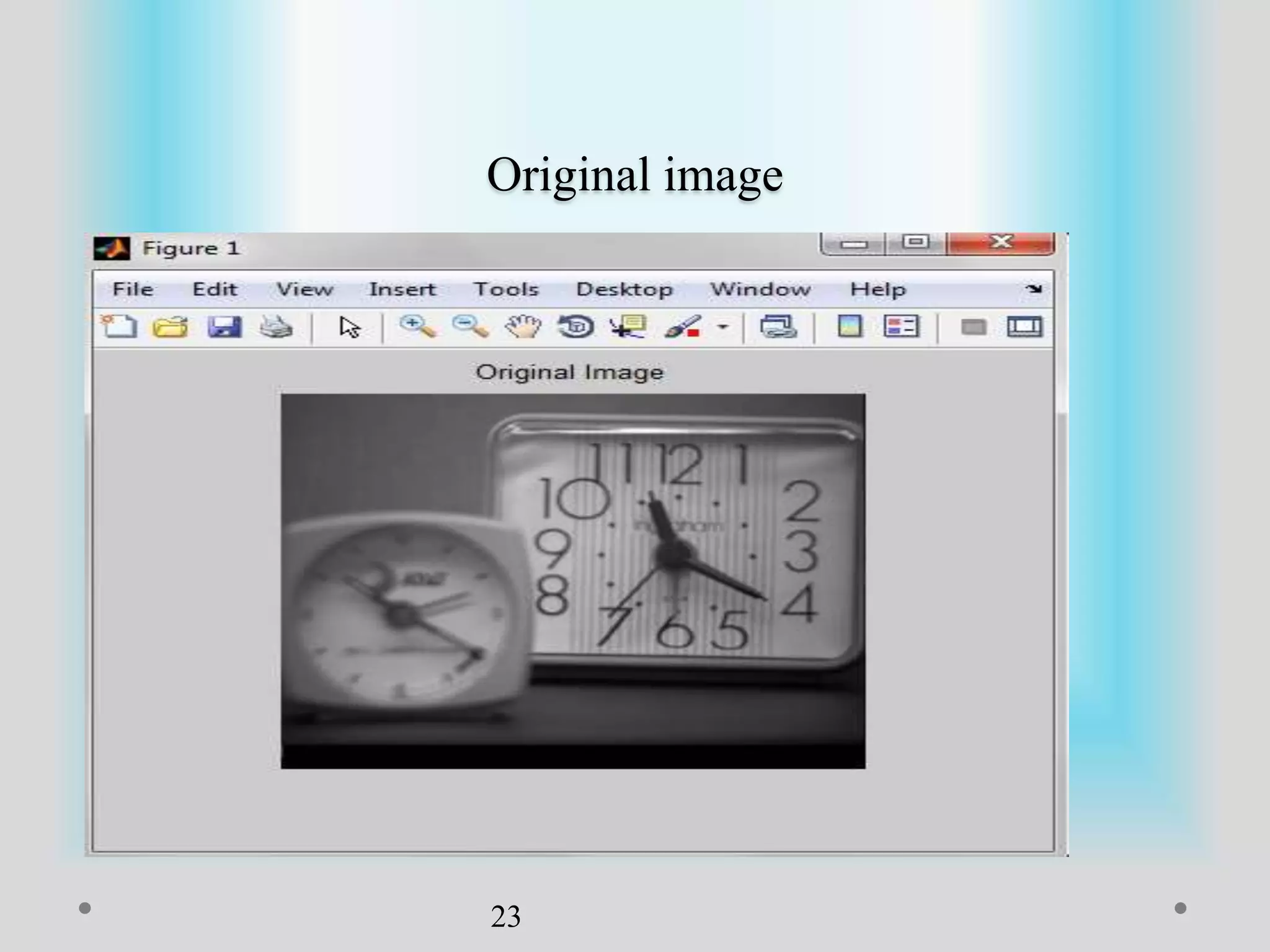Insert a legend via the toolbar icon
The width and height of the screenshot is (1270, 952).
[x=901, y=326]
